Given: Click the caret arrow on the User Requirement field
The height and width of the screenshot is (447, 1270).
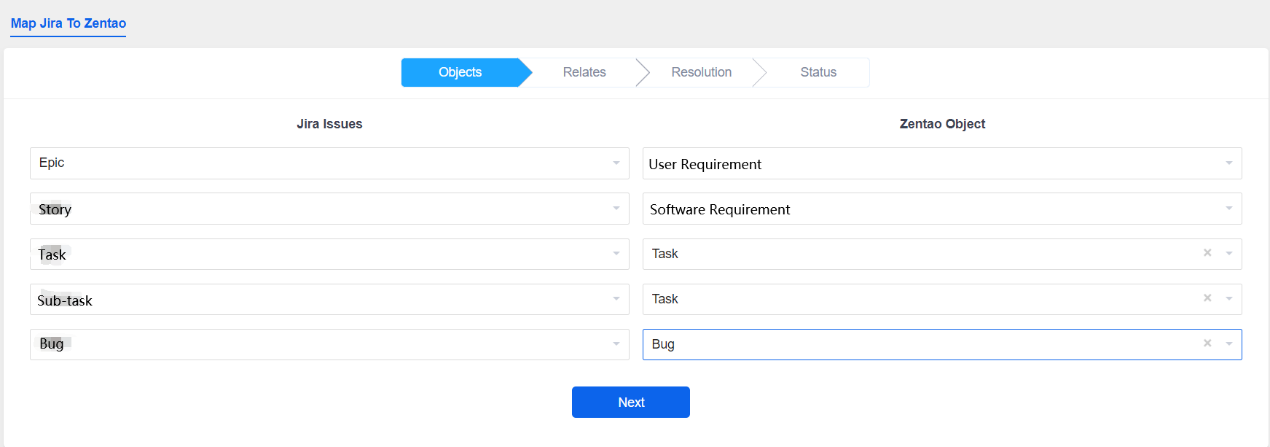Looking at the screenshot, I should coord(1228,163).
